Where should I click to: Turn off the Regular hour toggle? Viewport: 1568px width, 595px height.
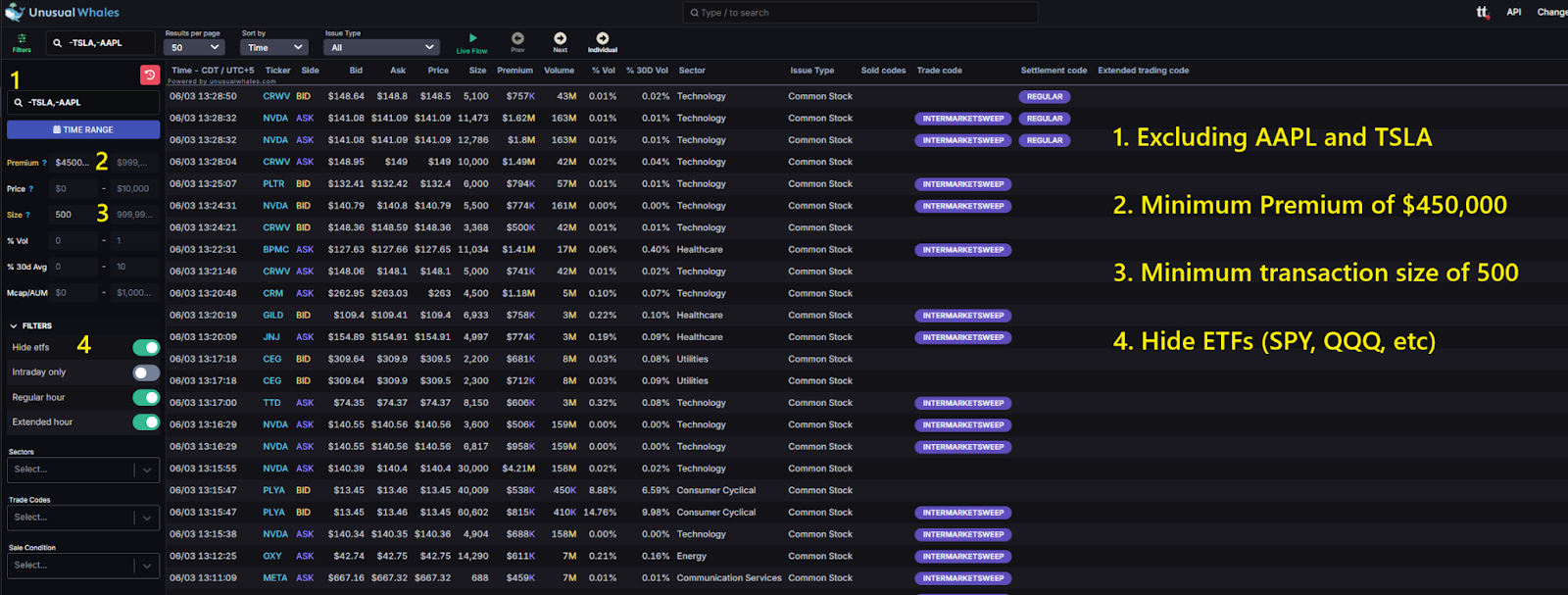coord(146,397)
